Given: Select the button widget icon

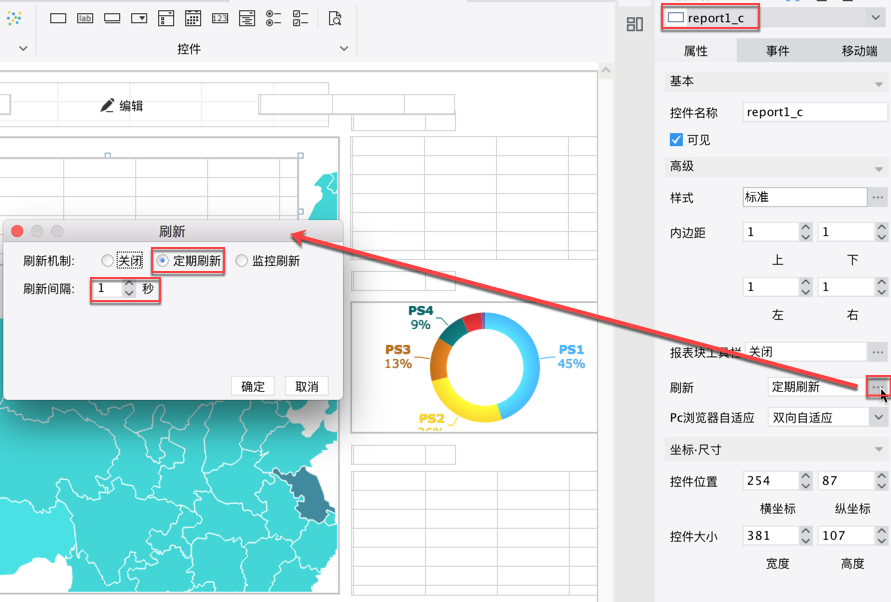Looking at the screenshot, I should click(112, 19).
